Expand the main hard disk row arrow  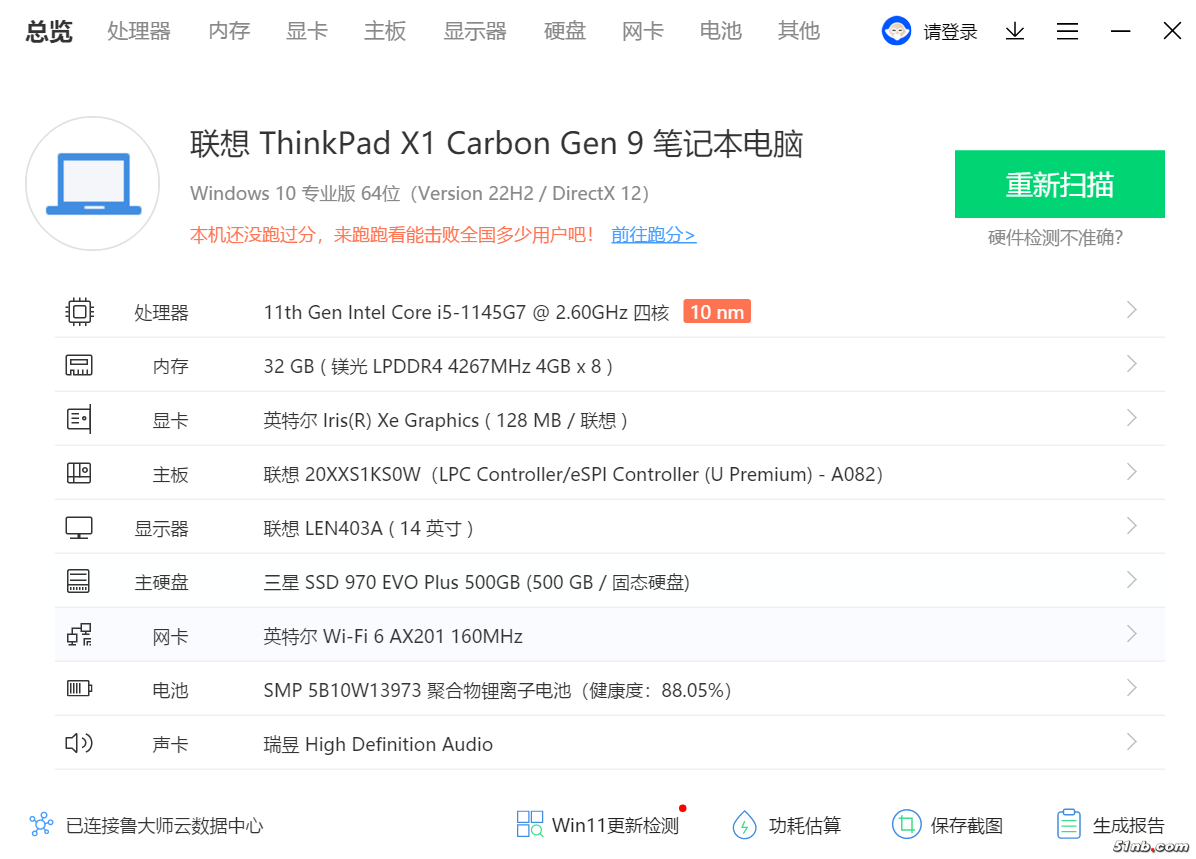1131,580
